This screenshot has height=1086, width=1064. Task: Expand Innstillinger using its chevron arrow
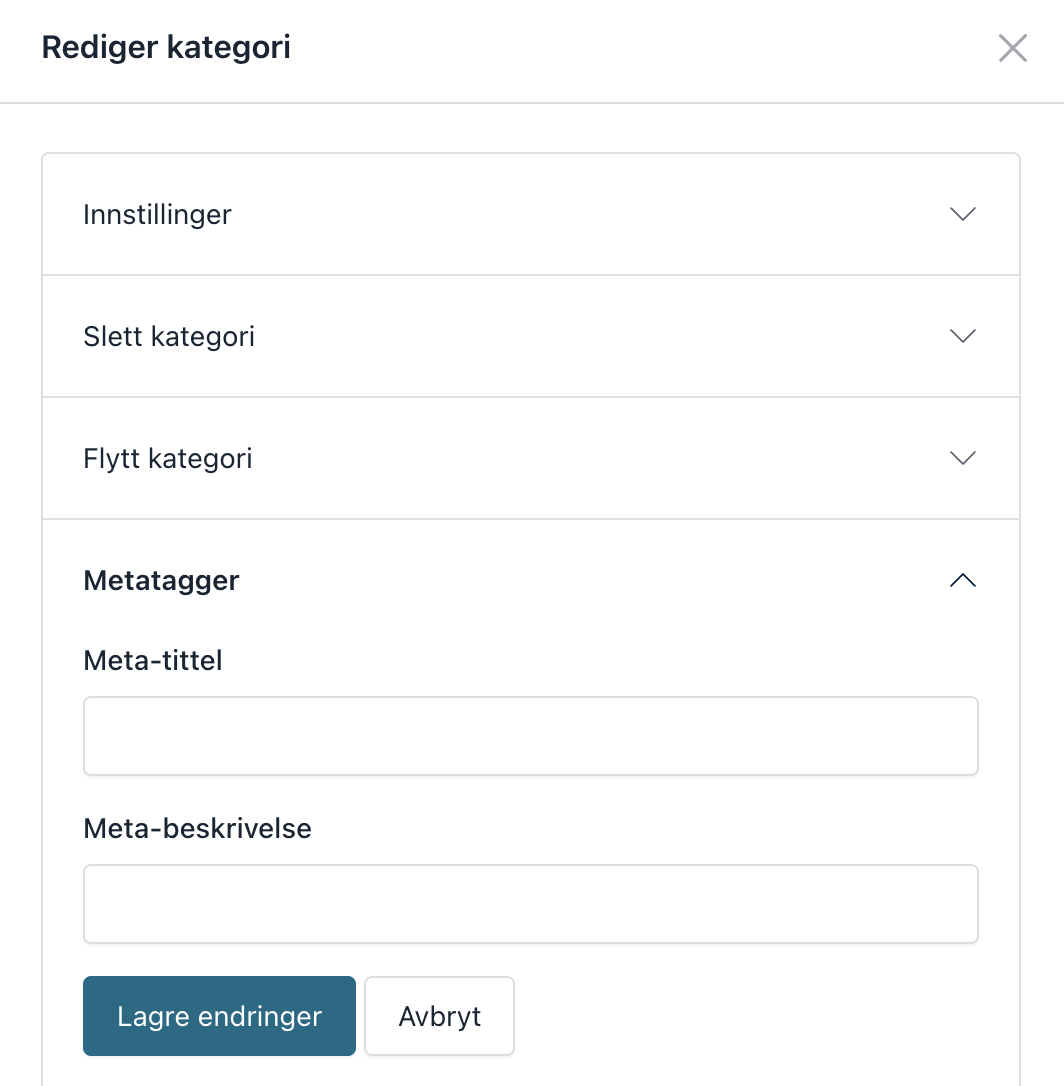coord(963,214)
